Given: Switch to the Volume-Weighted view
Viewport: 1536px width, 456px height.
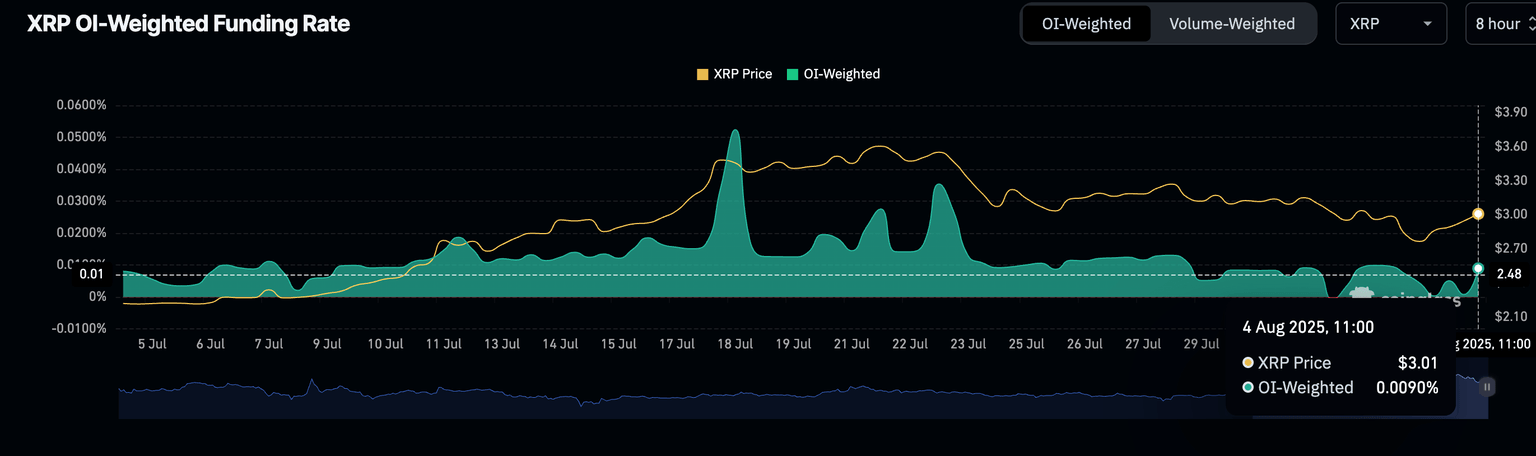Looking at the screenshot, I should pos(1231,24).
